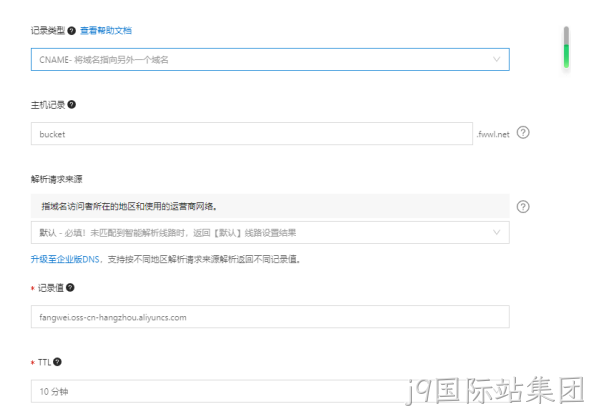
Task: Expand the CNAME record type dropdown
Action: pyautogui.click(x=270, y=60)
